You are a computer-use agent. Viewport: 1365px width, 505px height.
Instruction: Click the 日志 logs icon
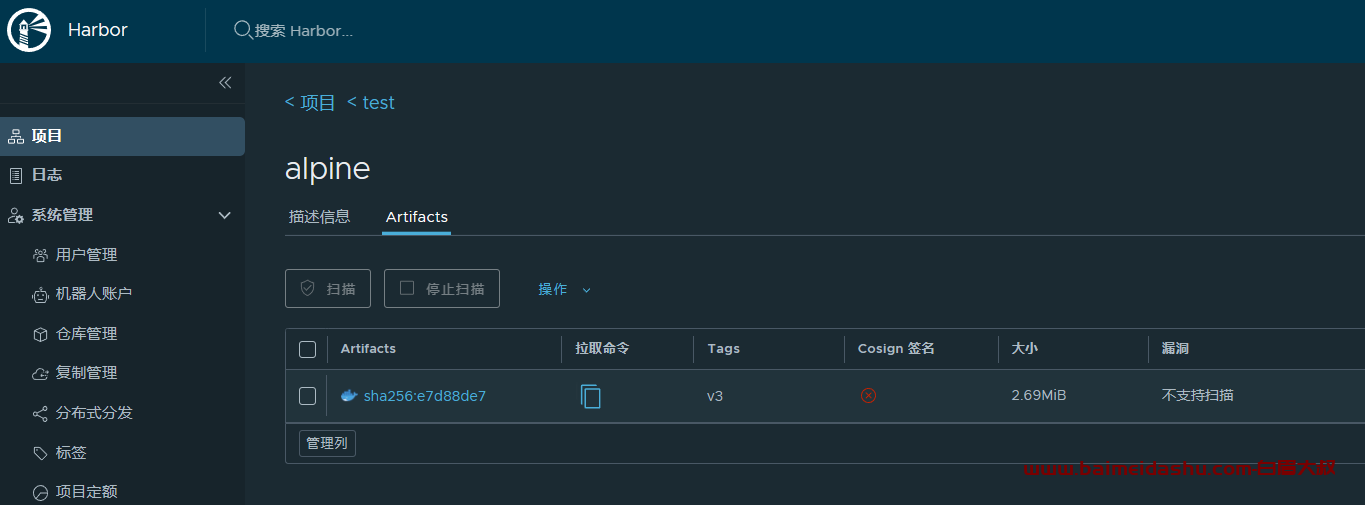16,175
